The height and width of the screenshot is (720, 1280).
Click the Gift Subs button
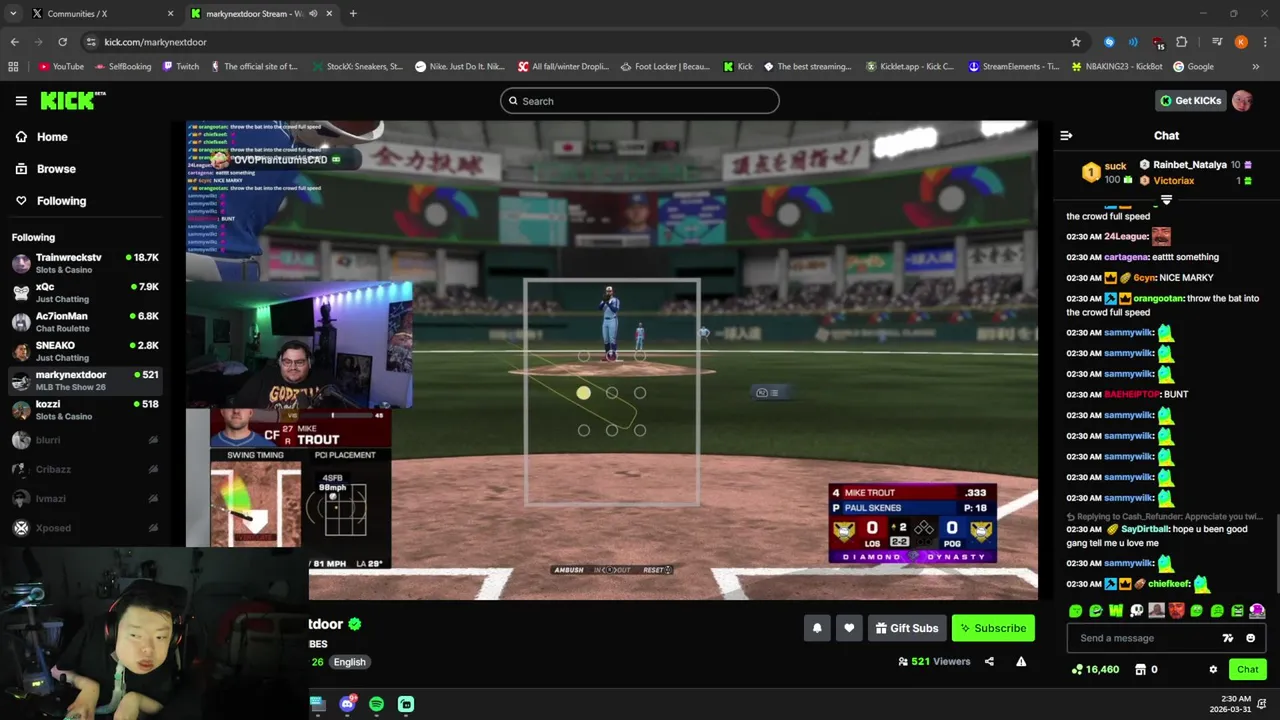[907, 628]
